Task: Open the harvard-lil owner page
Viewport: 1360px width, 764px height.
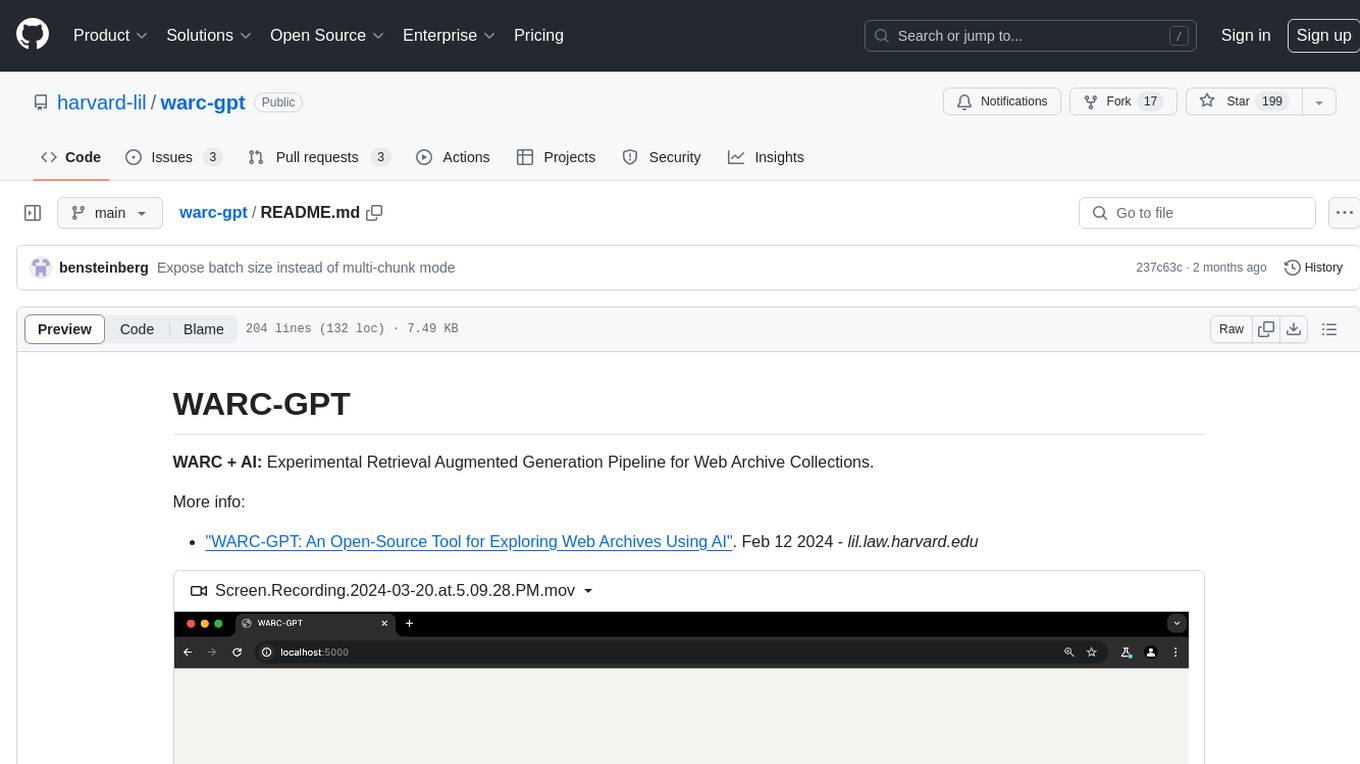Action: point(102,102)
